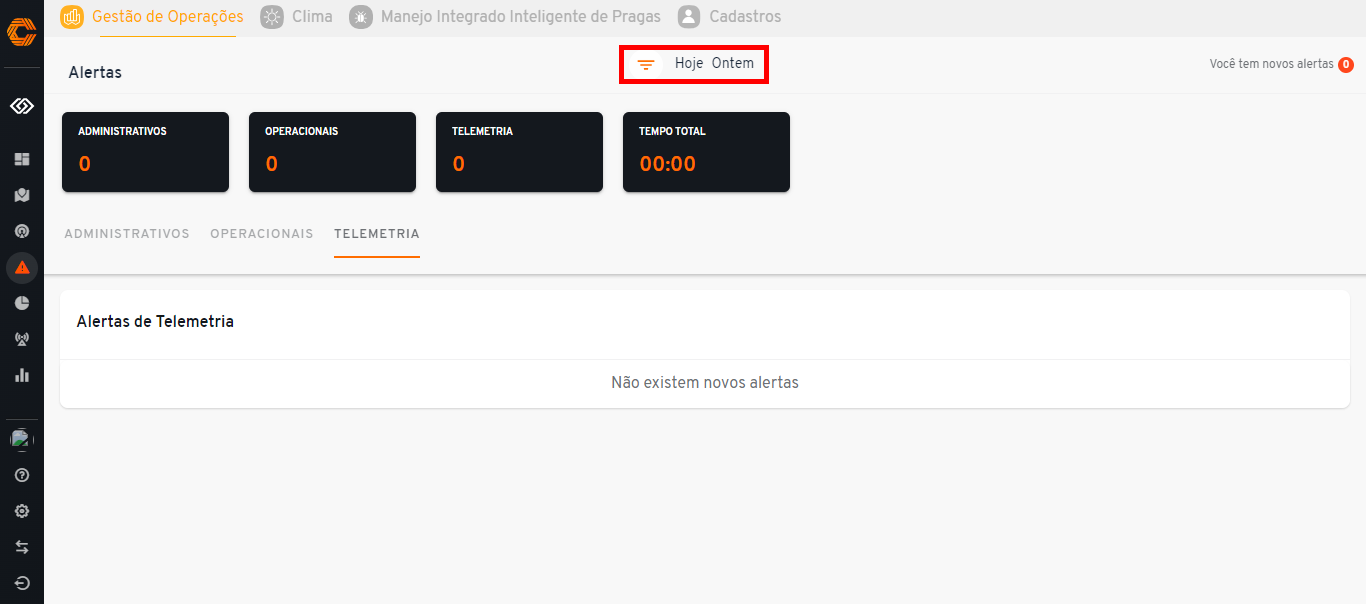The image size is (1366, 604).
Task: Open the pie chart icon in sidebar
Action: [22, 303]
